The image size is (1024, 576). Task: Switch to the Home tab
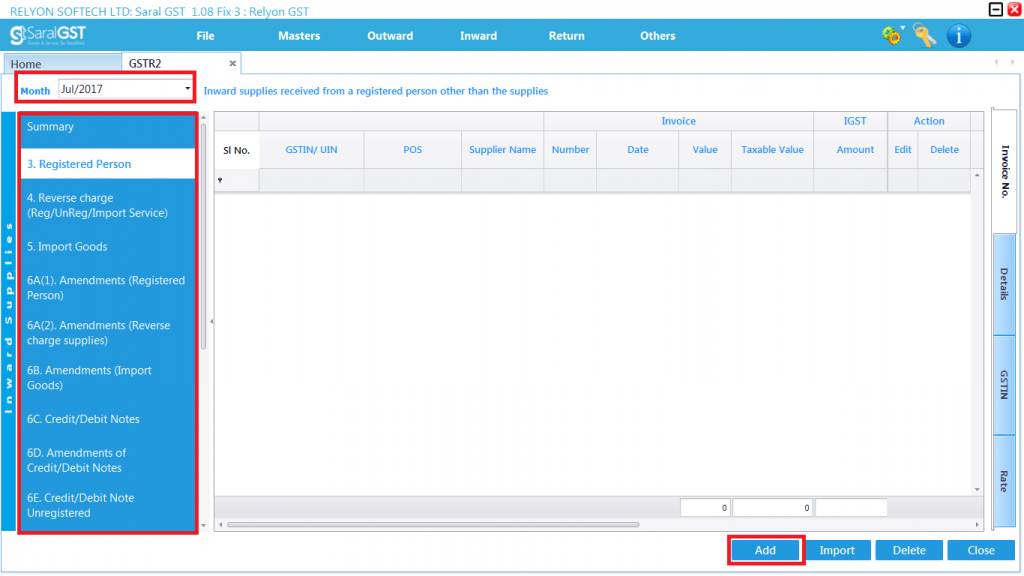(62, 64)
